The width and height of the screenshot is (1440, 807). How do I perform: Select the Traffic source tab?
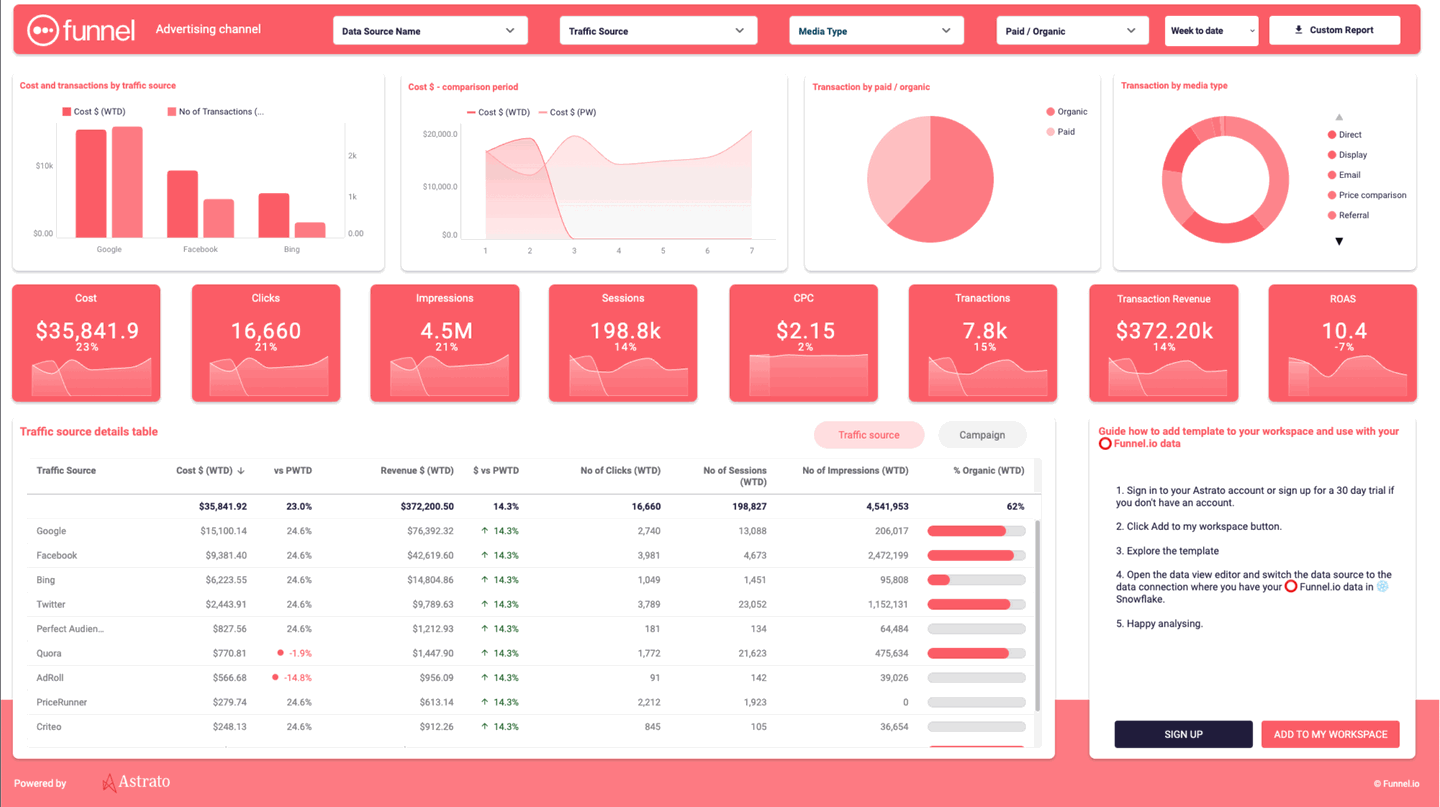pyautogui.click(x=868, y=434)
